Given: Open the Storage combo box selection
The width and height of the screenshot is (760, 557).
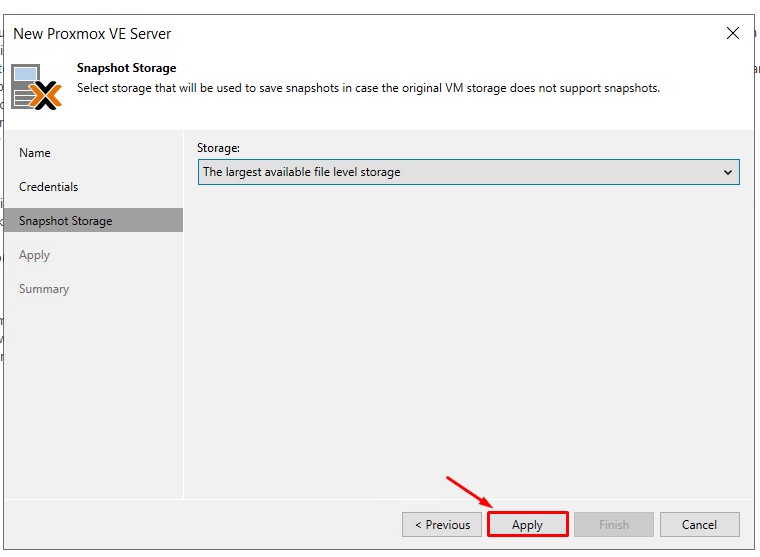Looking at the screenshot, I should [x=460, y=172].
